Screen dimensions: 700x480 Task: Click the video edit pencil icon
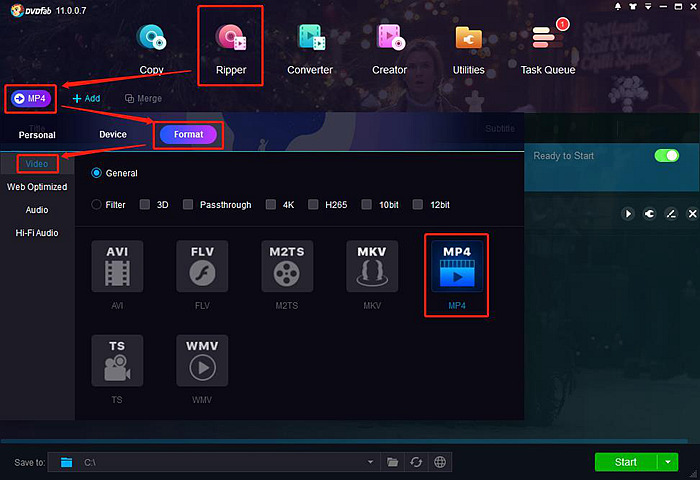tap(671, 214)
